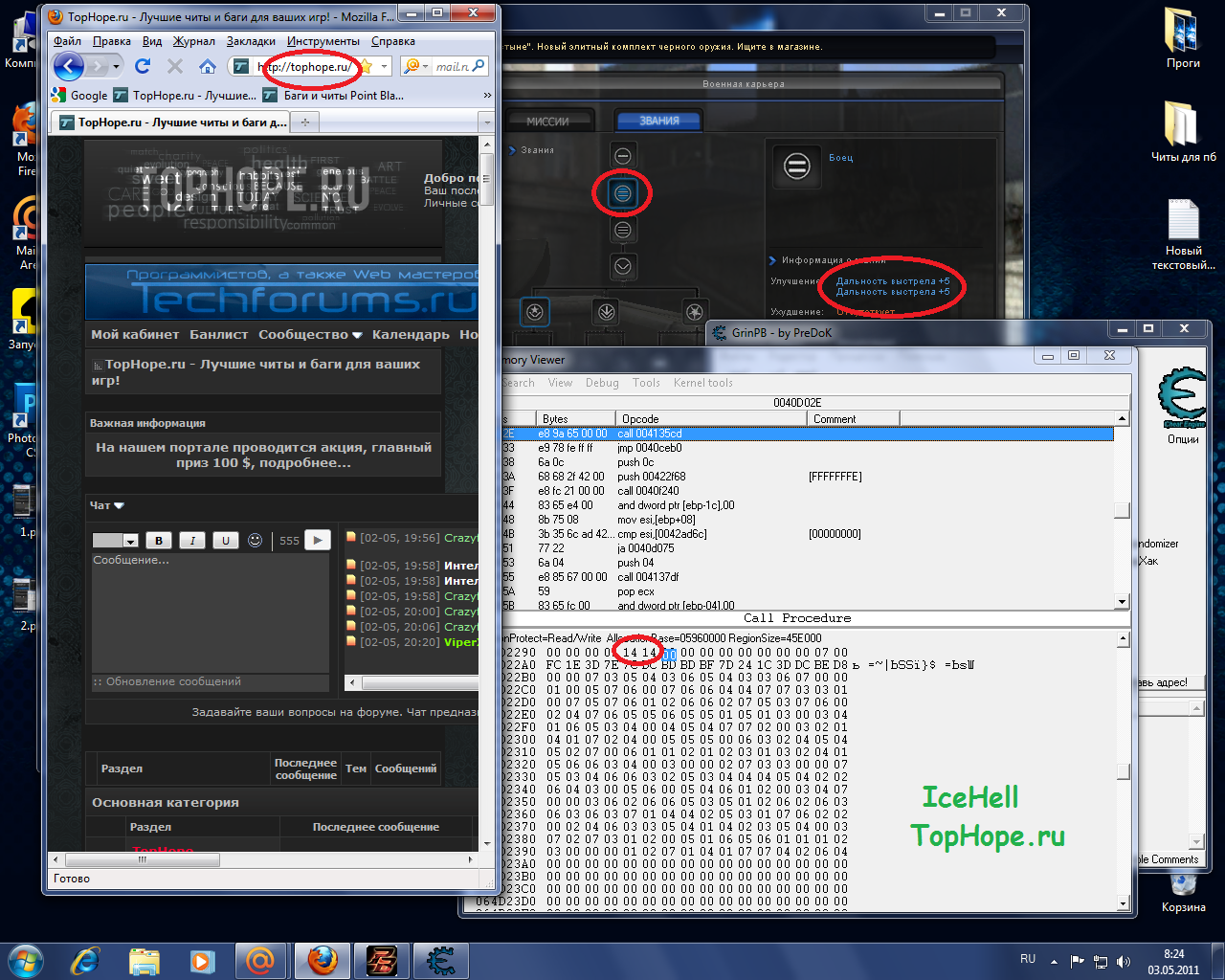This screenshot has height=980, width=1225.
Task: Bookmark page with the star icon
Action: tap(366, 66)
